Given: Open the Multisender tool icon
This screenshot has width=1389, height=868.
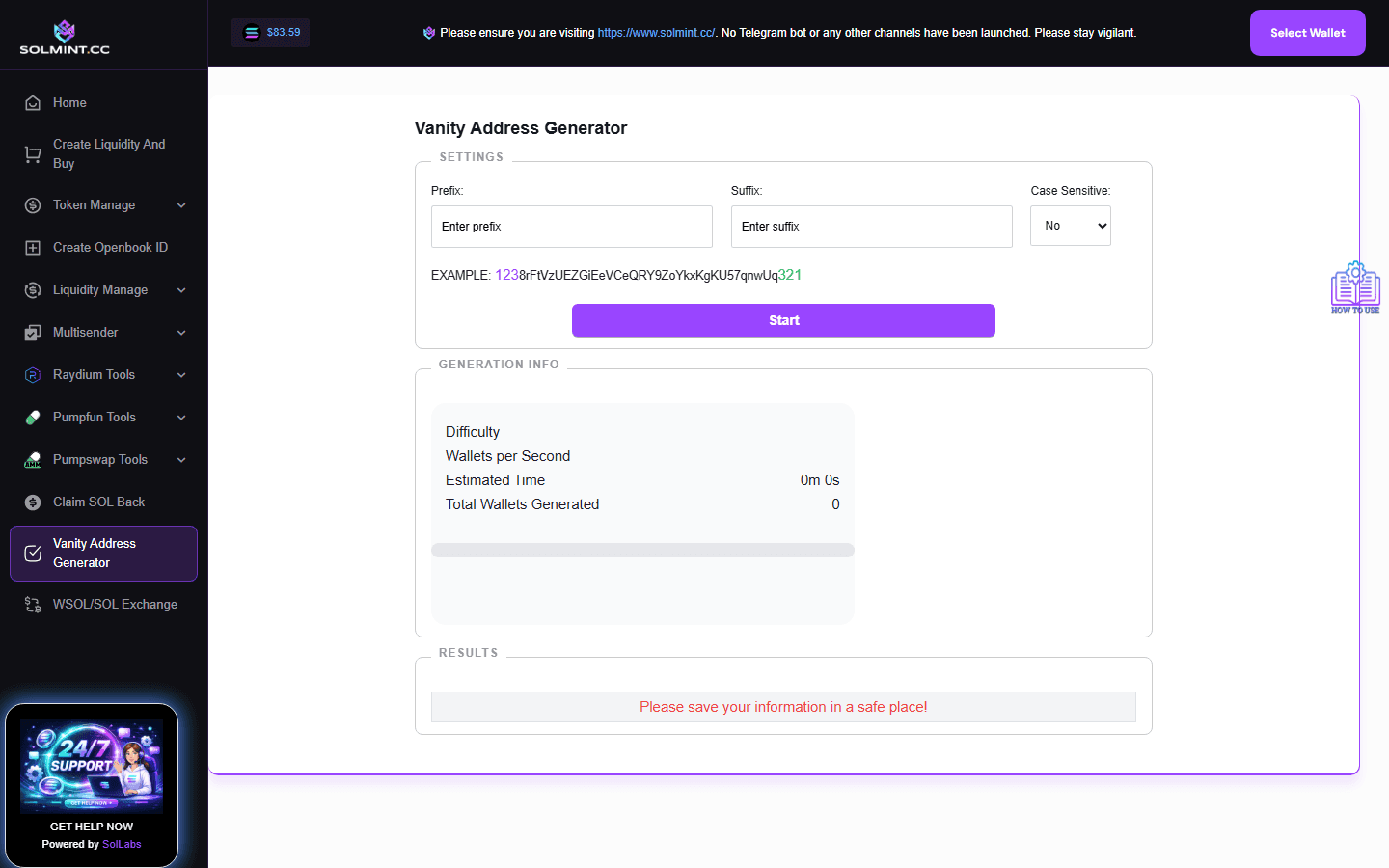Looking at the screenshot, I should [32, 332].
